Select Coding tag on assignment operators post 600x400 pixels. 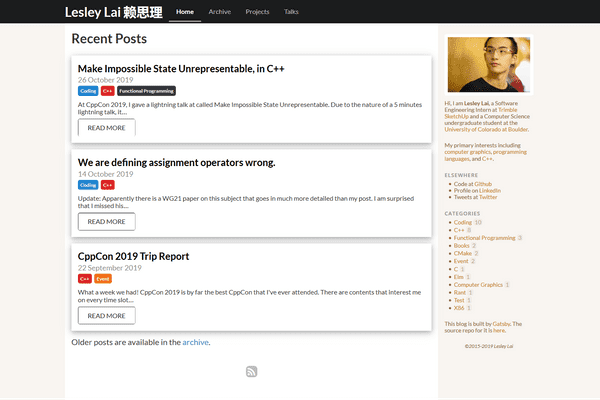tap(88, 185)
